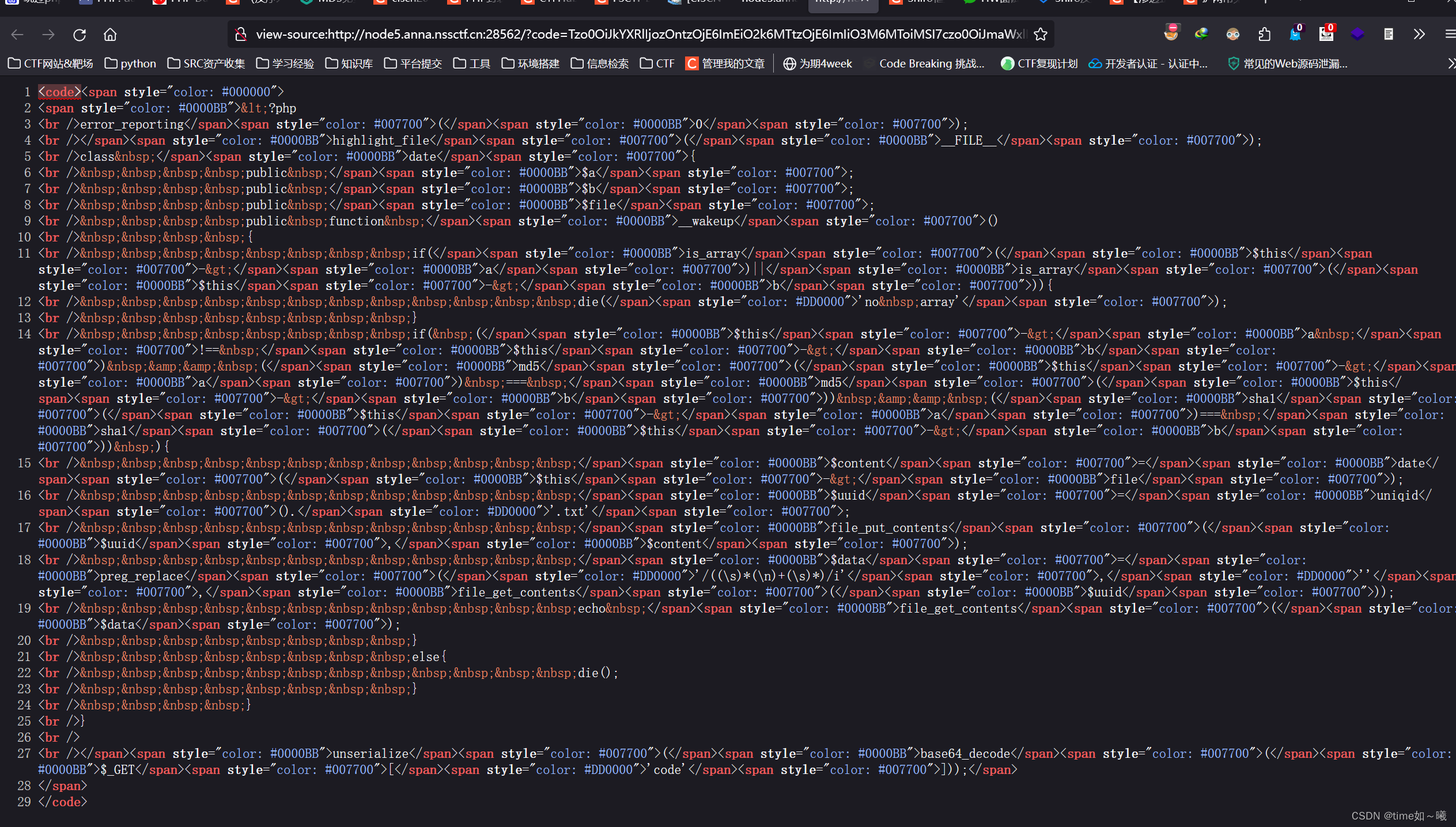Open the document-page toolbar icon
The width and height of the screenshot is (1456, 827).
tap(1389, 35)
